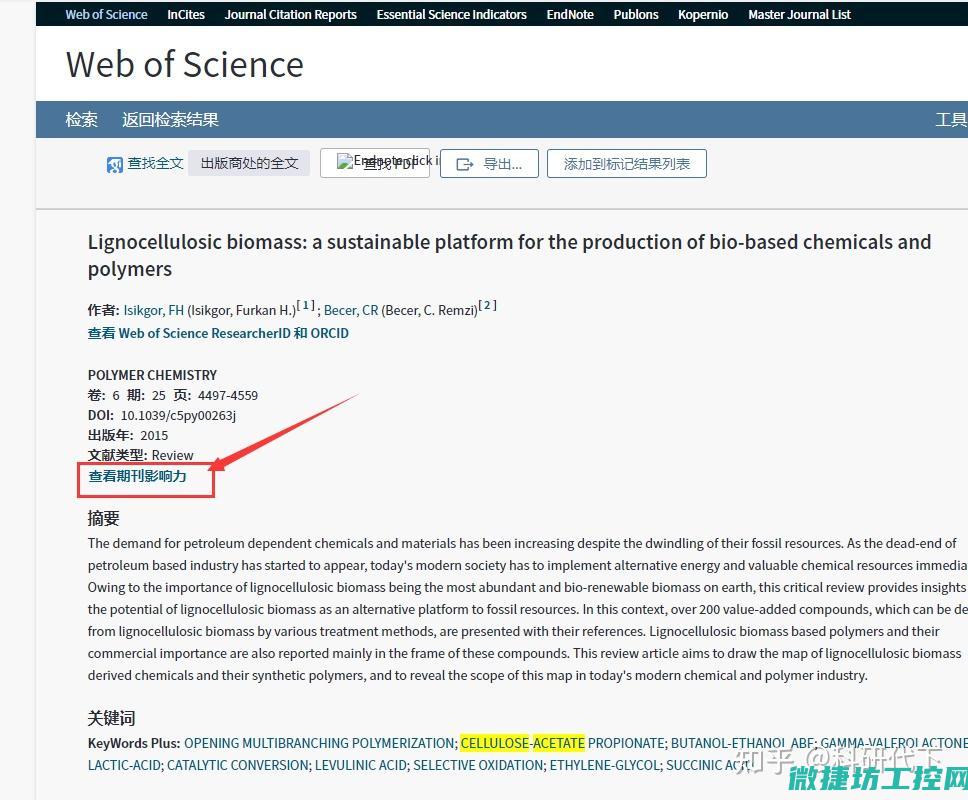
Task: Click the Web of Science logo title
Action: tap(185, 64)
